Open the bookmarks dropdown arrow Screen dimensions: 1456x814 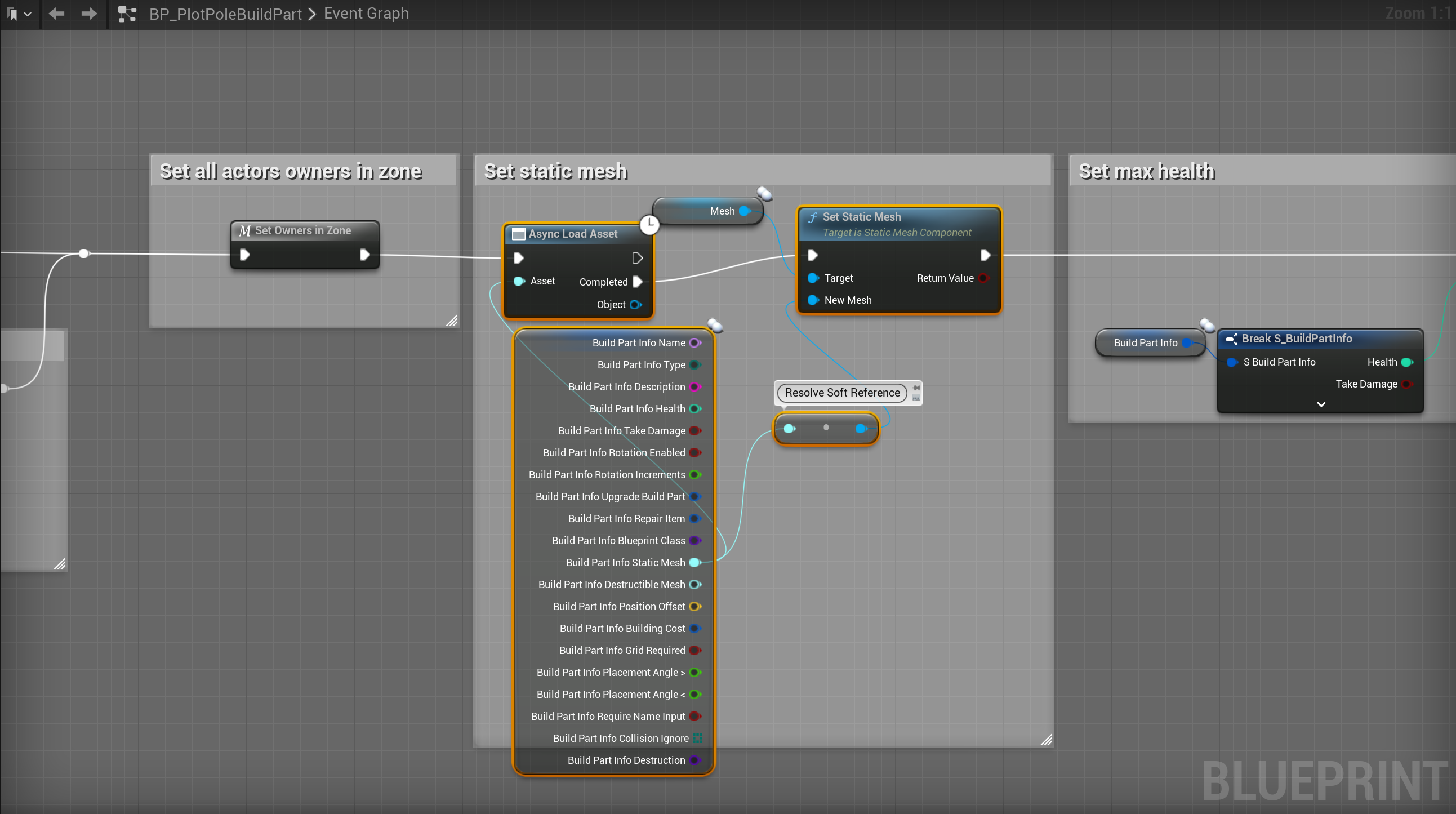click(x=27, y=14)
